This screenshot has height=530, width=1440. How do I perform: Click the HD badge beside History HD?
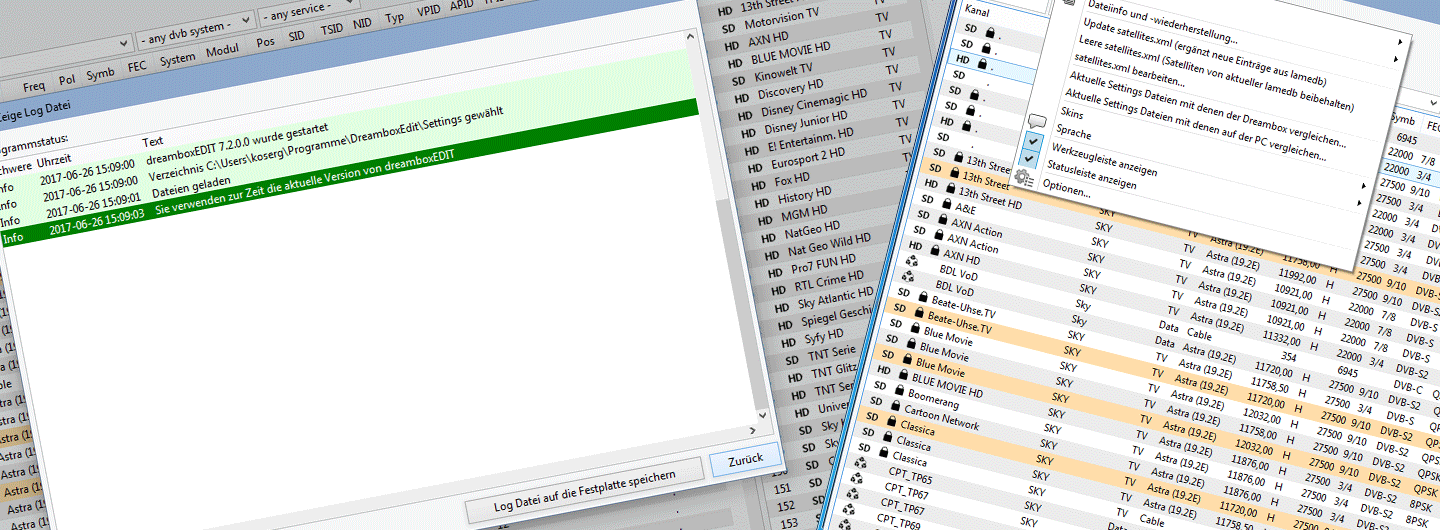pyautogui.click(x=761, y=203)
